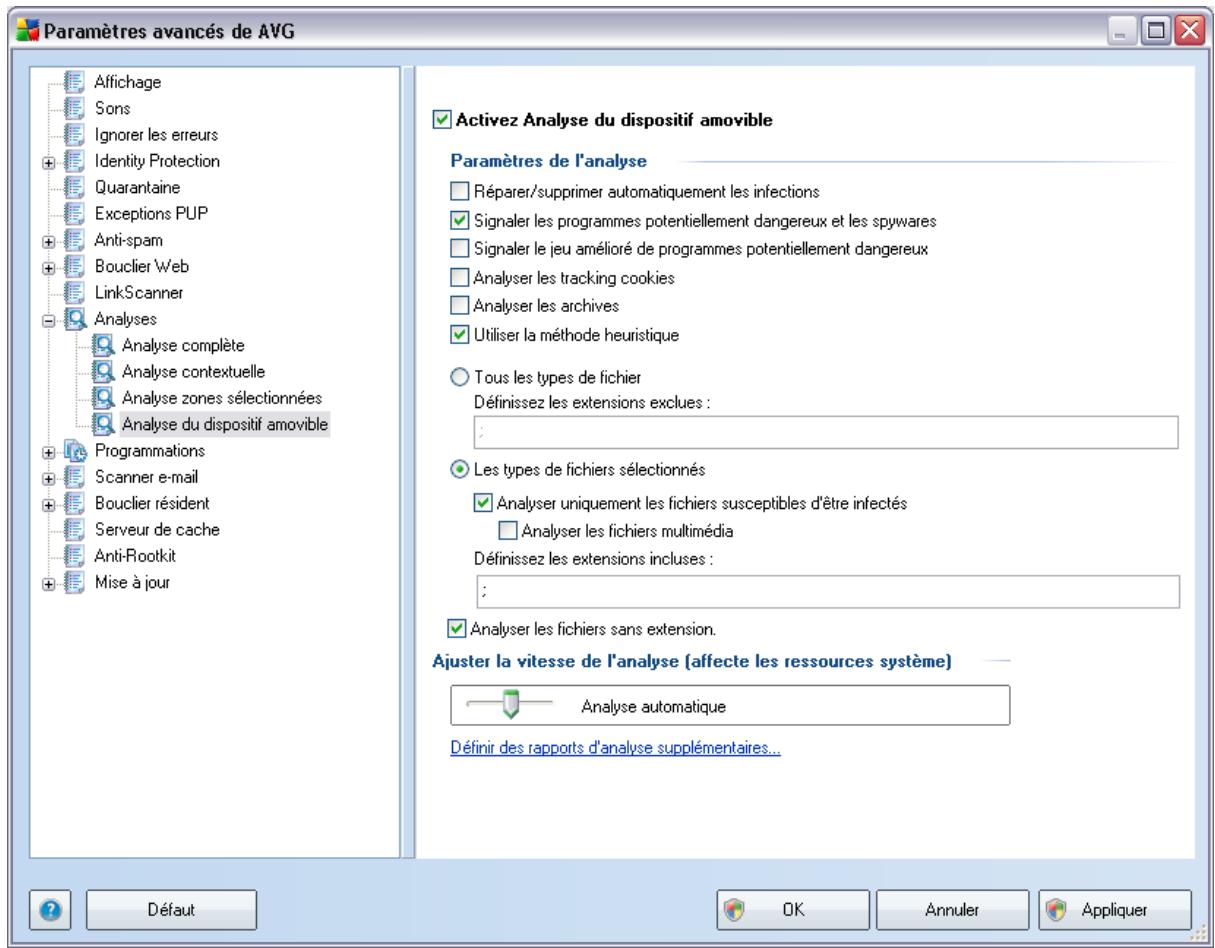Image resolution: width=1215 pixels, height=948 pixels.
Task: Click the Appliquer button
Action: click(x=1116, y=908)
